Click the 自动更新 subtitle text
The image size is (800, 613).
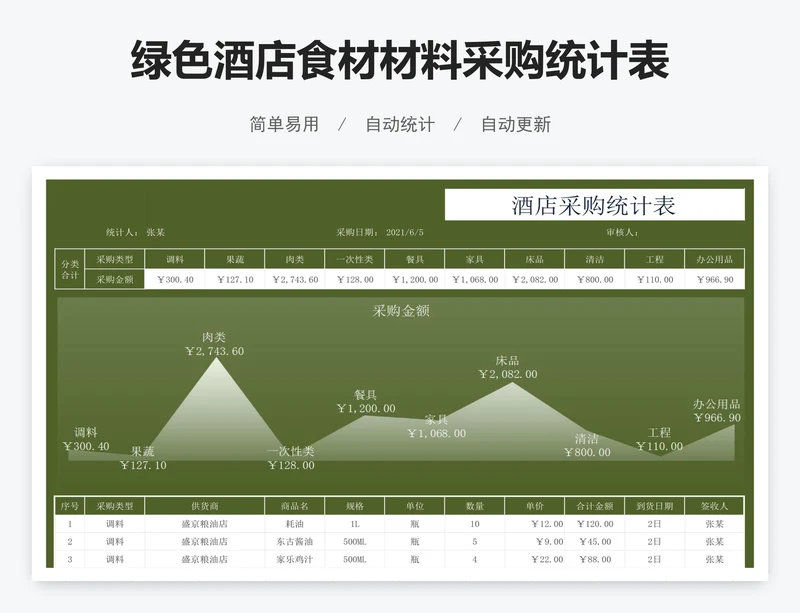click(x=516, y=125)
